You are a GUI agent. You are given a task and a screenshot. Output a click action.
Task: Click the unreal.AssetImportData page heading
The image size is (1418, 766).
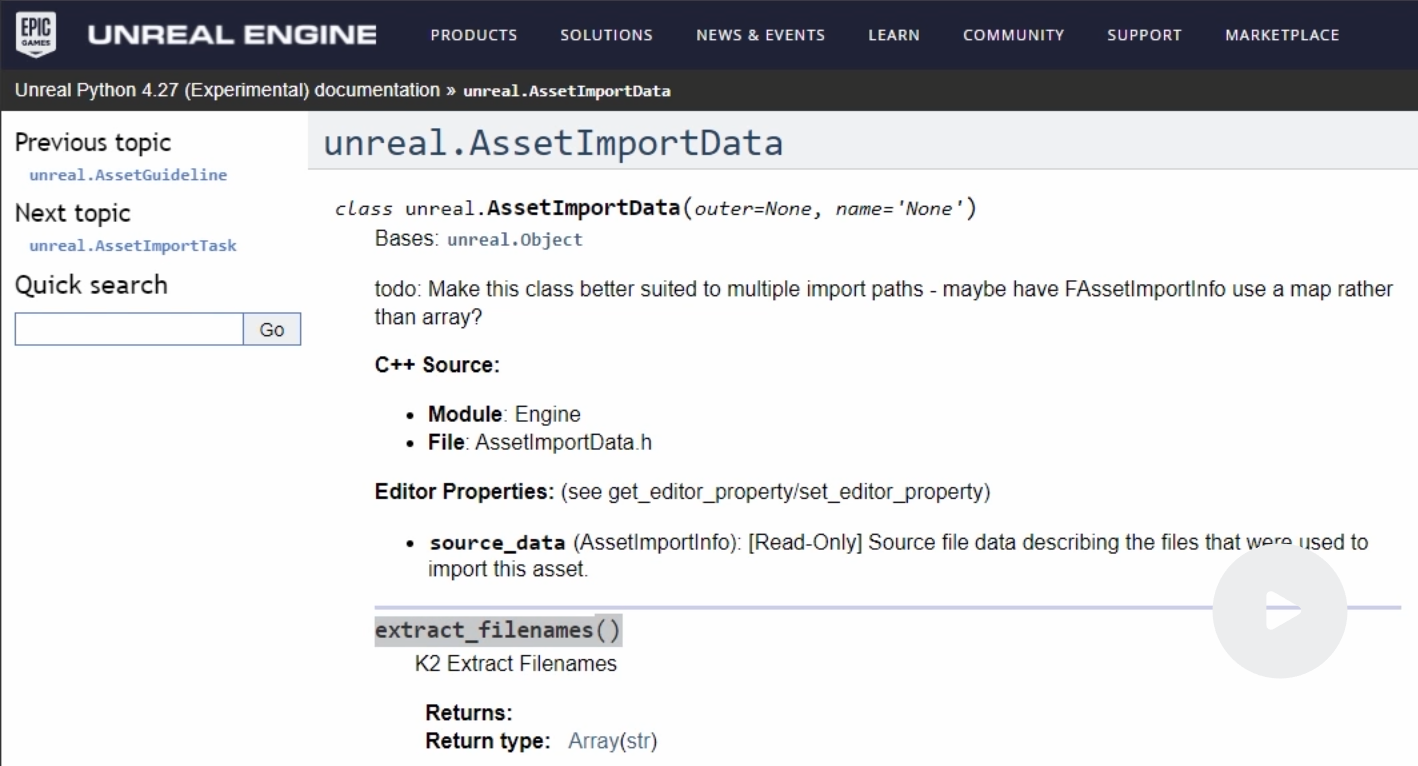tap(553, 143)
